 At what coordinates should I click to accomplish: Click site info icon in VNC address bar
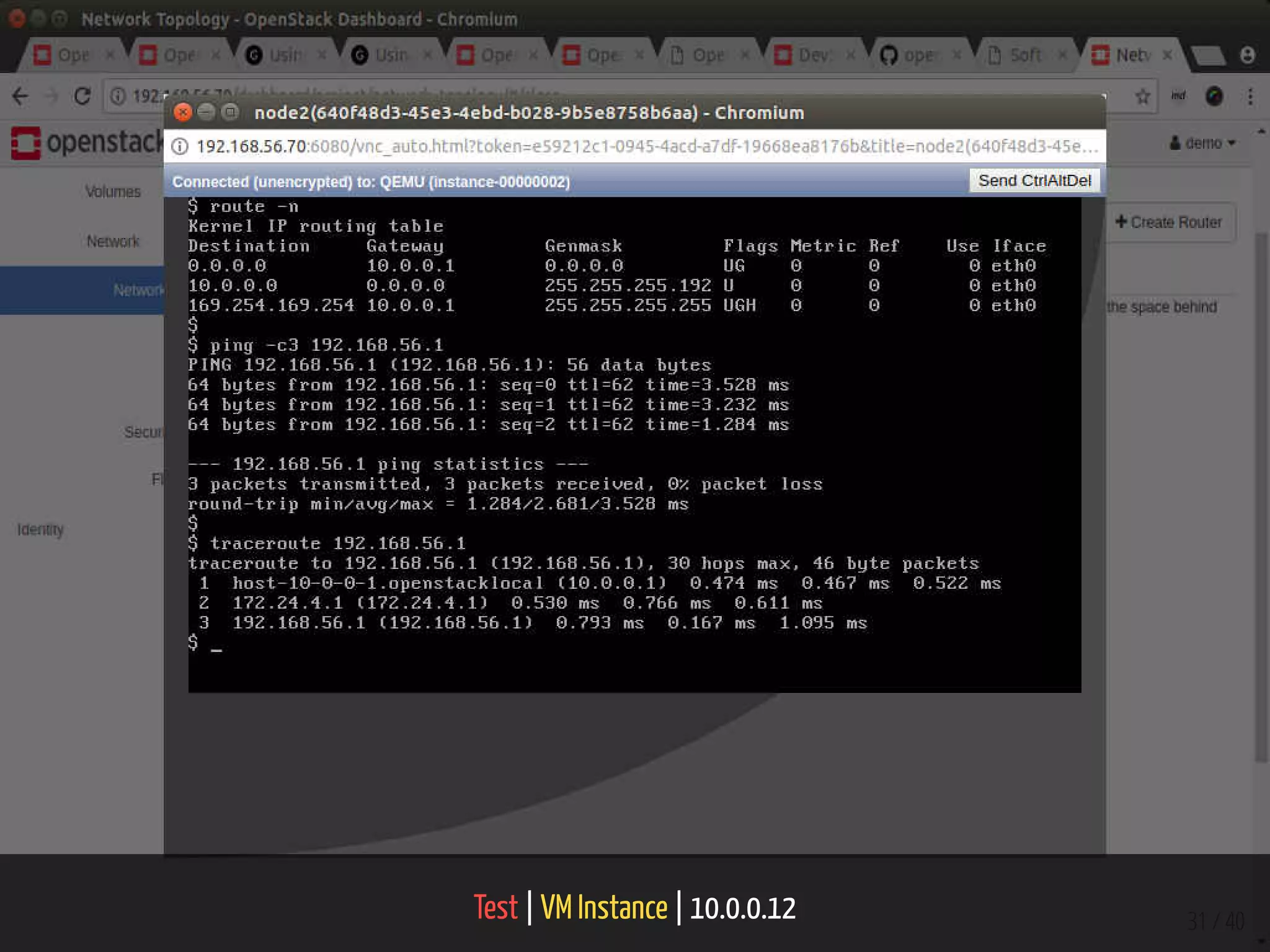tap(180, 146)
